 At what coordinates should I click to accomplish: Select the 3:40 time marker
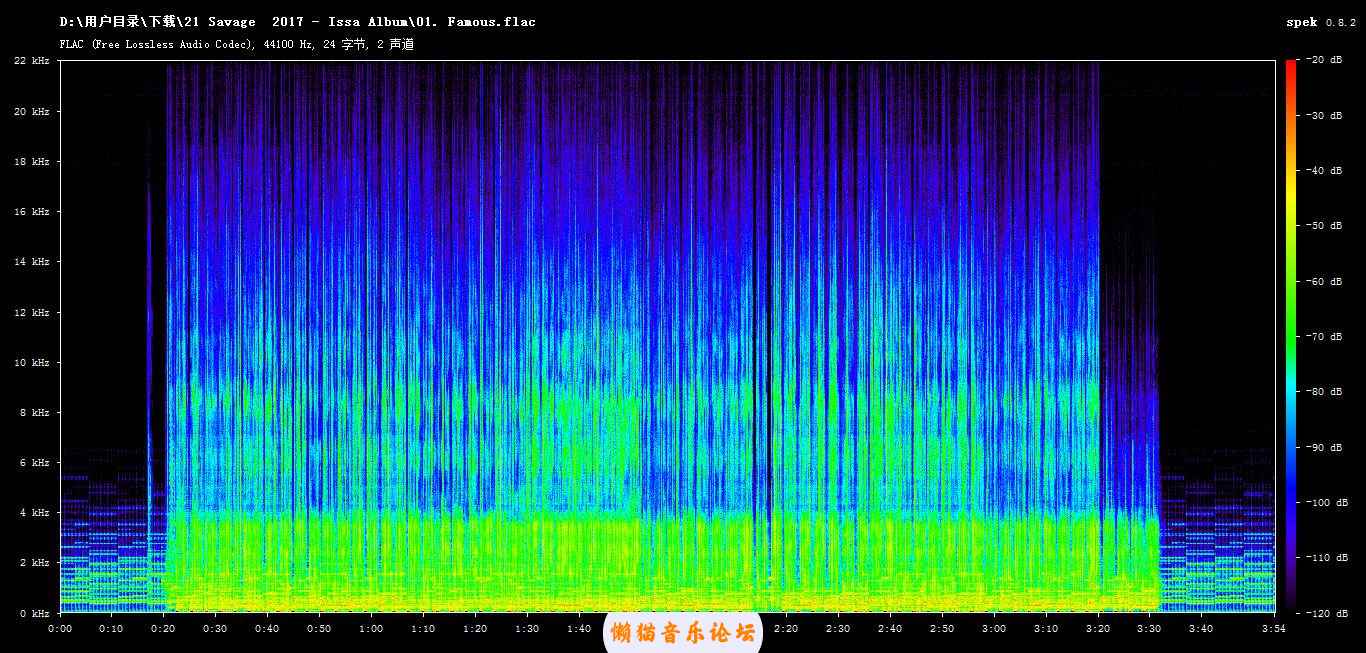coord(1202,628)
